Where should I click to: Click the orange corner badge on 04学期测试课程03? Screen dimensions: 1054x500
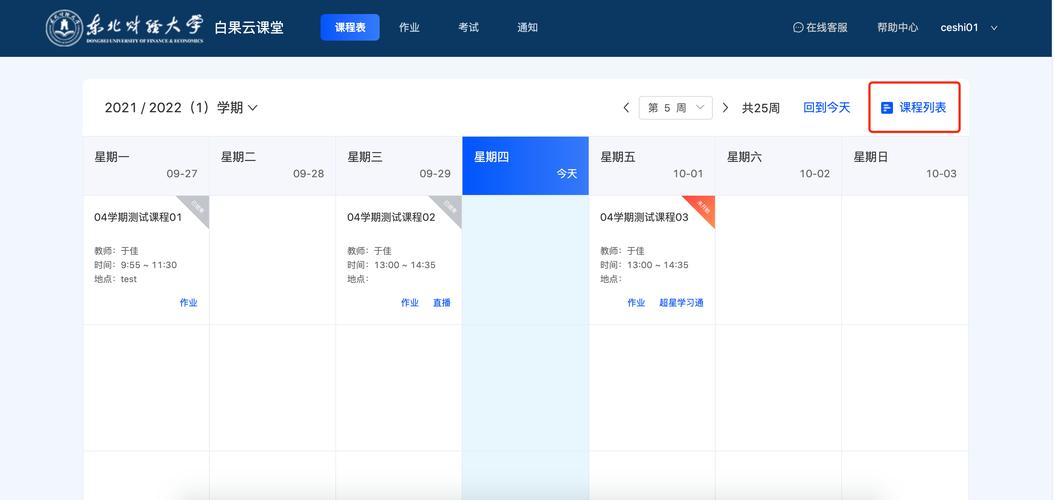tap(704, 207)
